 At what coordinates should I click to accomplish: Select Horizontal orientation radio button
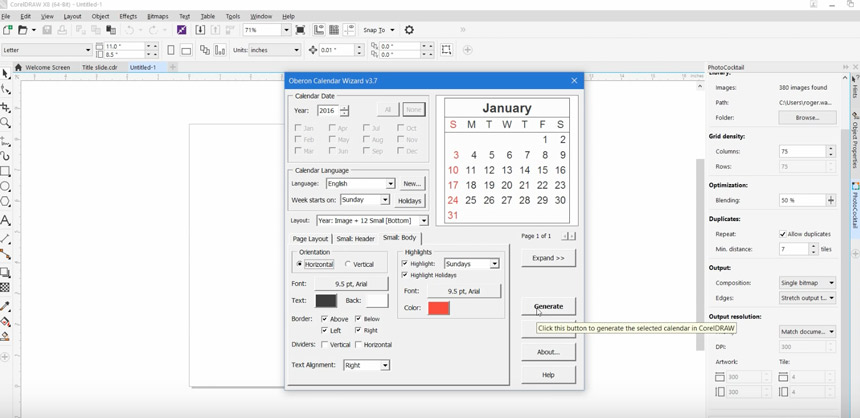pyautogui.click(x=299, y=264)
